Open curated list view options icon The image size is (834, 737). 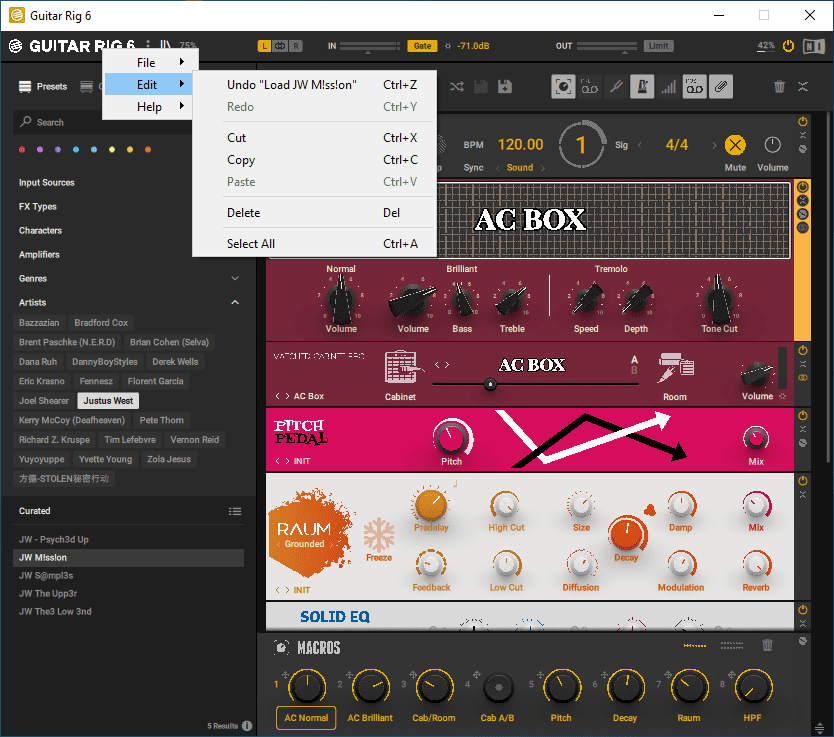[x=235, y=512]
